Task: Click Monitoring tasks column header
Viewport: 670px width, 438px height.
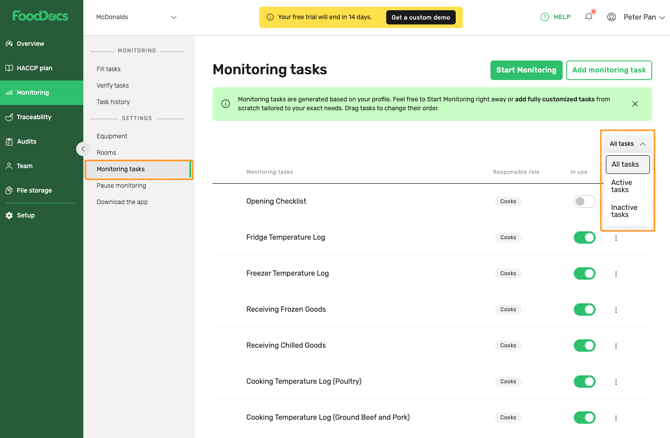Action: click(x=270, y=172)
